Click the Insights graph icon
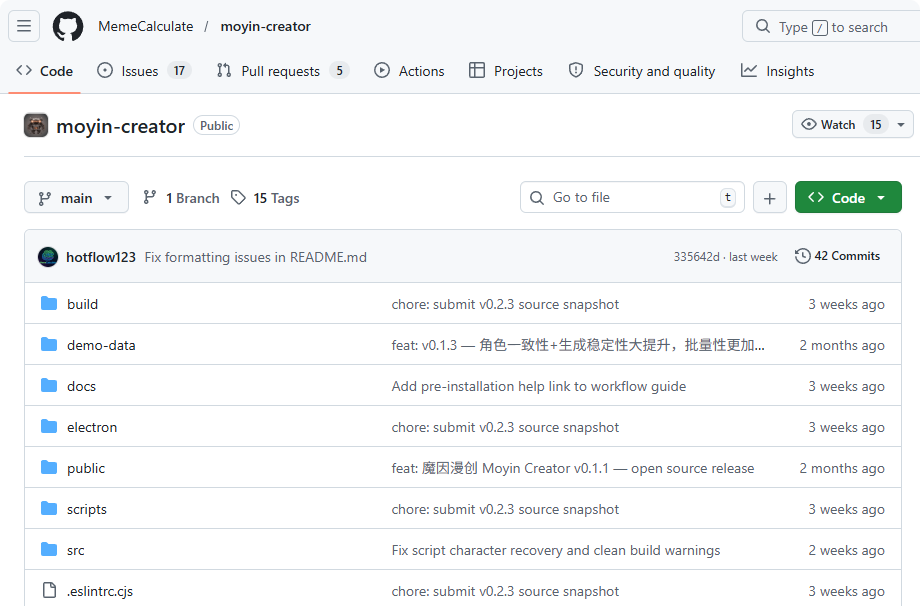The image size is (920, 606). click(748, 71)
